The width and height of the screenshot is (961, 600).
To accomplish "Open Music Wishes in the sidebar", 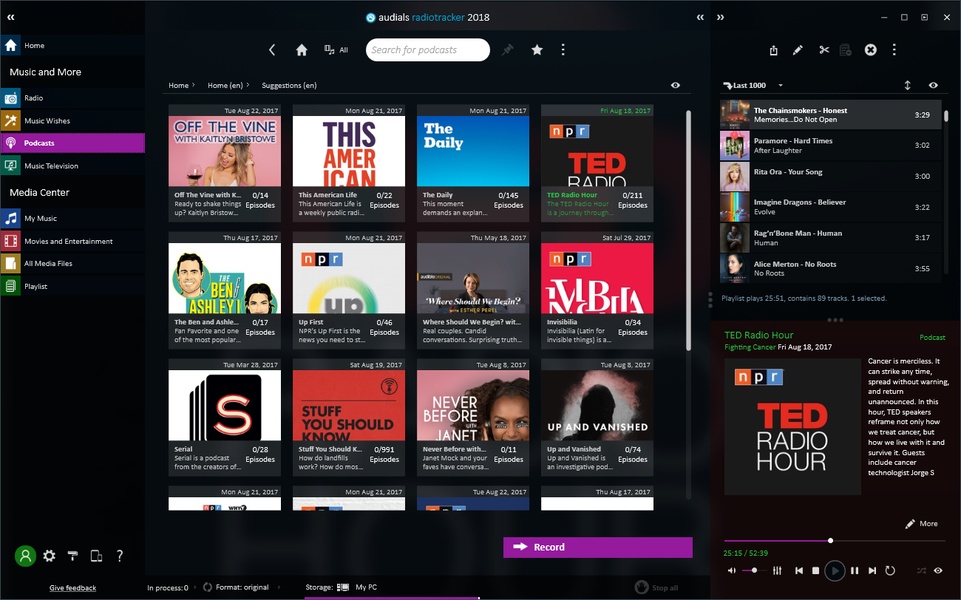I will click(47, 121).
